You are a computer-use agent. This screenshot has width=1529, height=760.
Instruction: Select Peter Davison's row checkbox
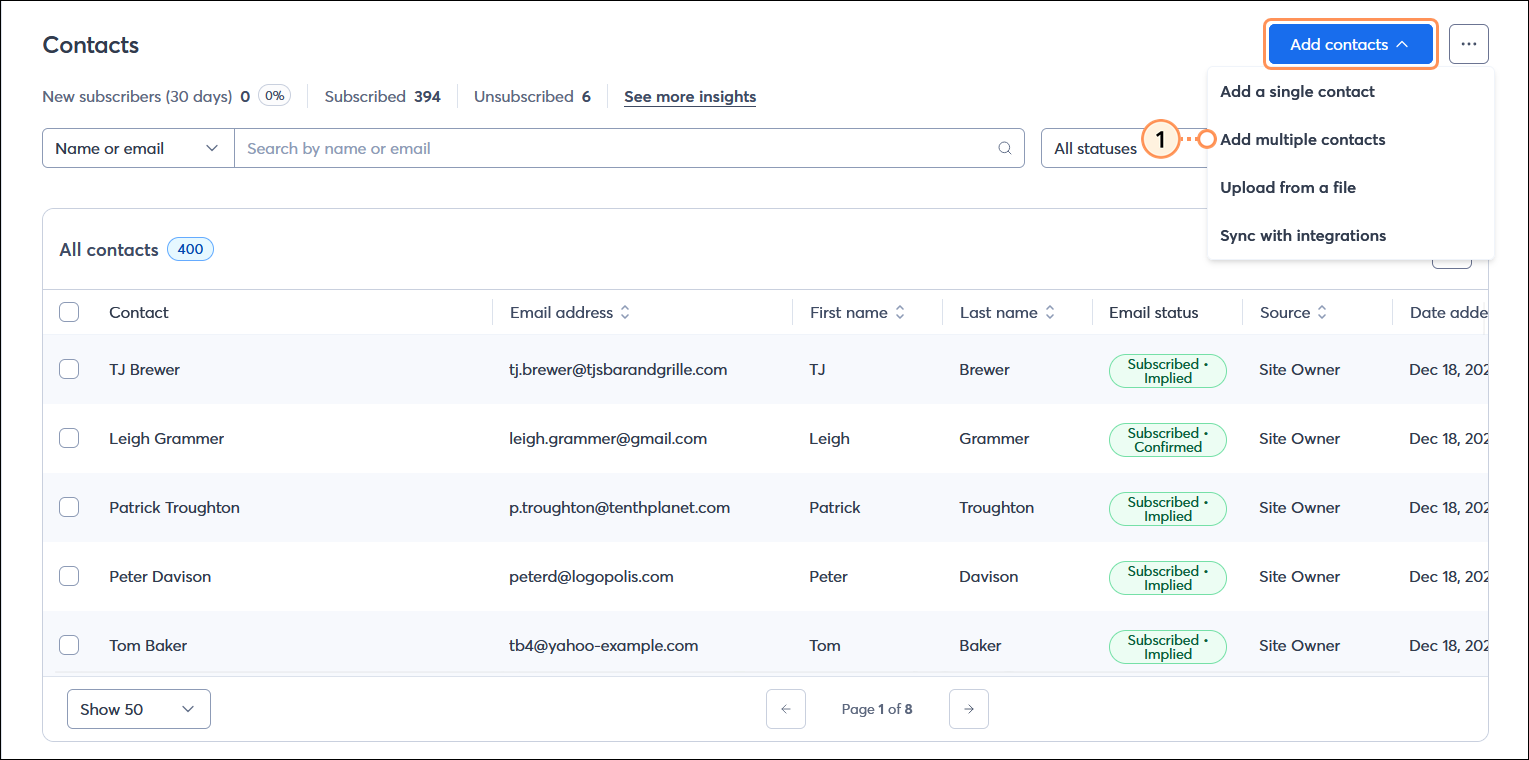point(69,576)
